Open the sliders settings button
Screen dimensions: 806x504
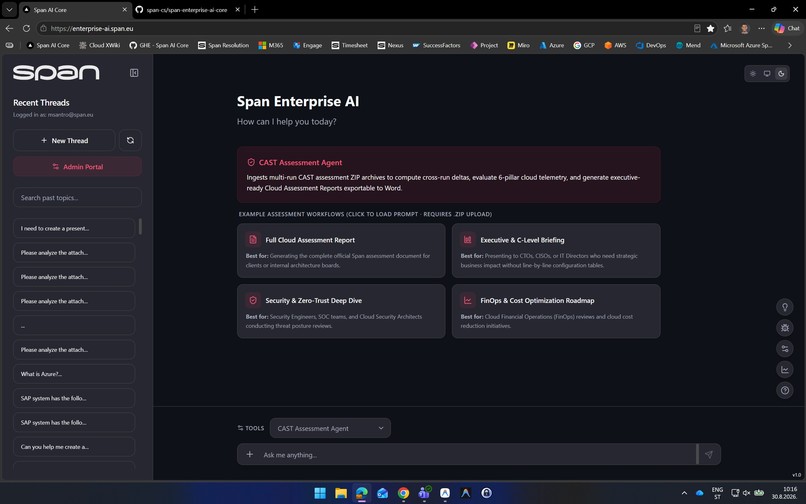click(785, 349)
